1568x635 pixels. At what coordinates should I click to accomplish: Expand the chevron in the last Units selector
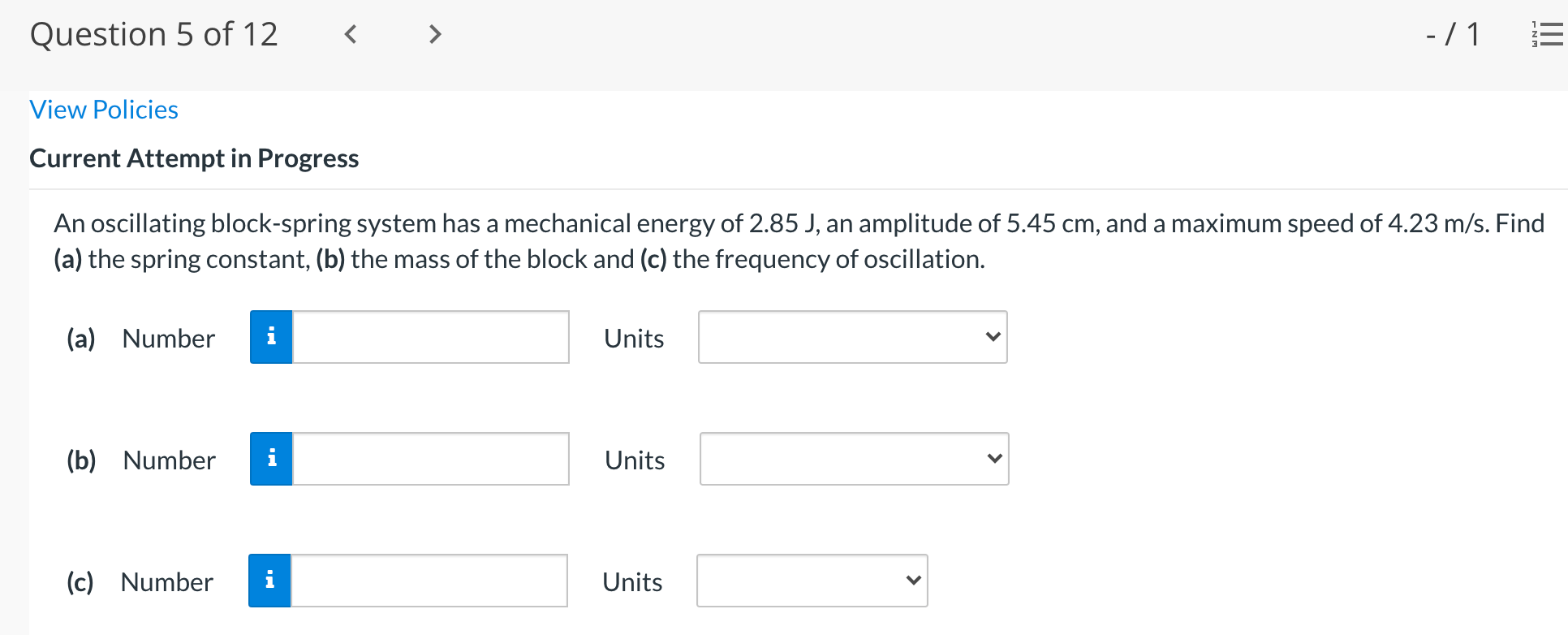click(914, 580)
